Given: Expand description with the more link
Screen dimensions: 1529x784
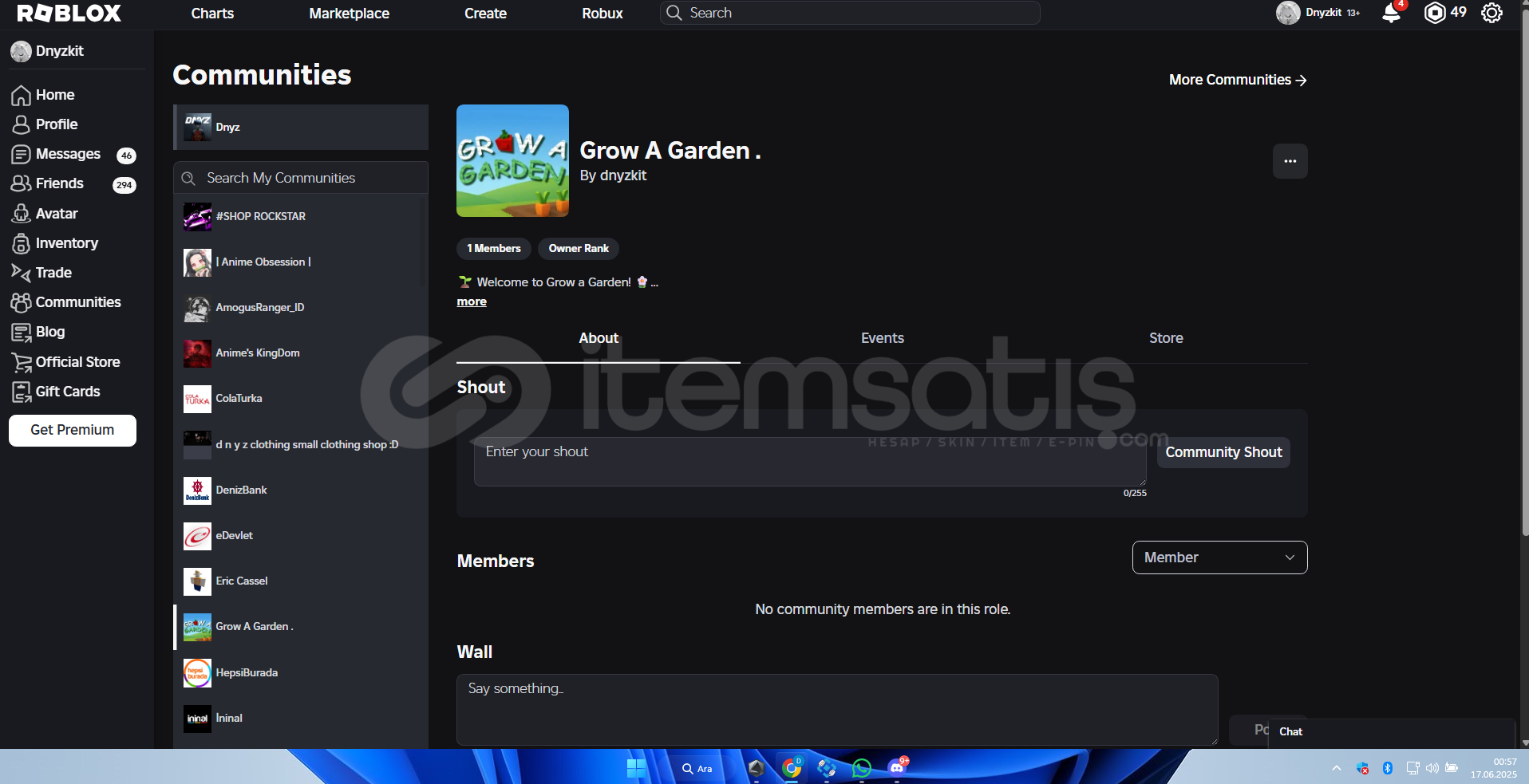Looking at the screenshot, I should click(472, 301).
